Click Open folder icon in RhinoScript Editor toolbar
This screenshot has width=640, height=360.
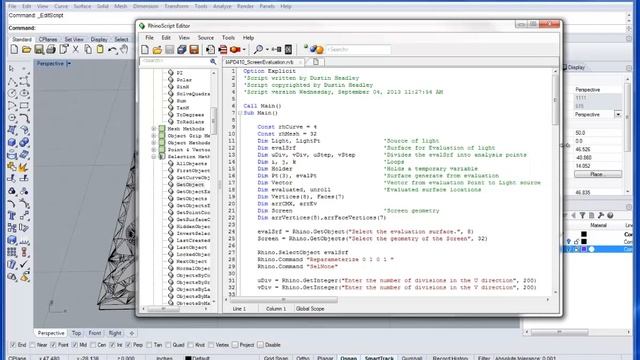[x=157, y=50]
